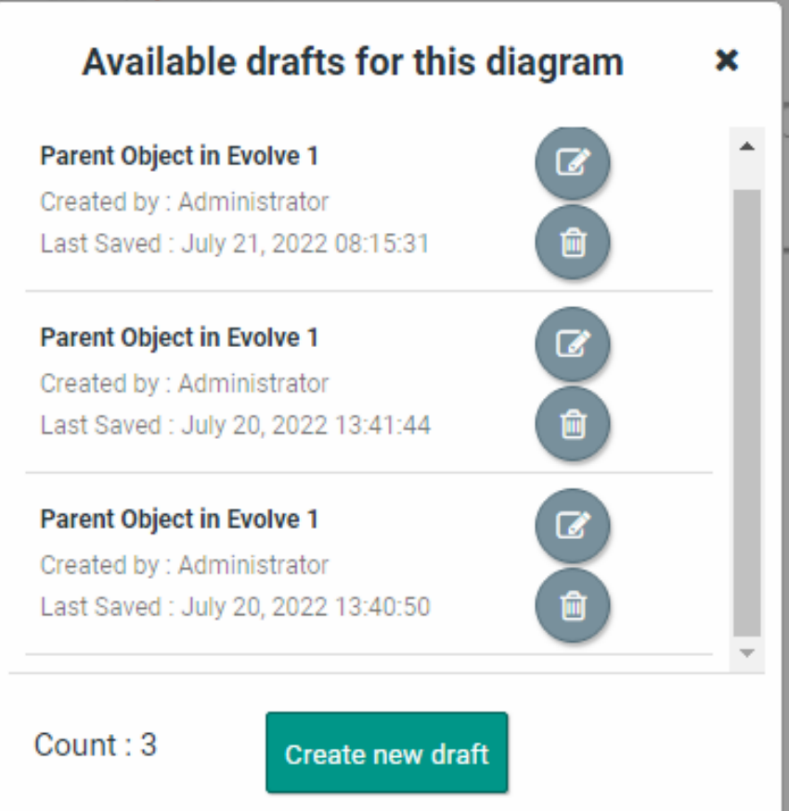Click the scrollbar down arrow in drafts list

[747, 652]
